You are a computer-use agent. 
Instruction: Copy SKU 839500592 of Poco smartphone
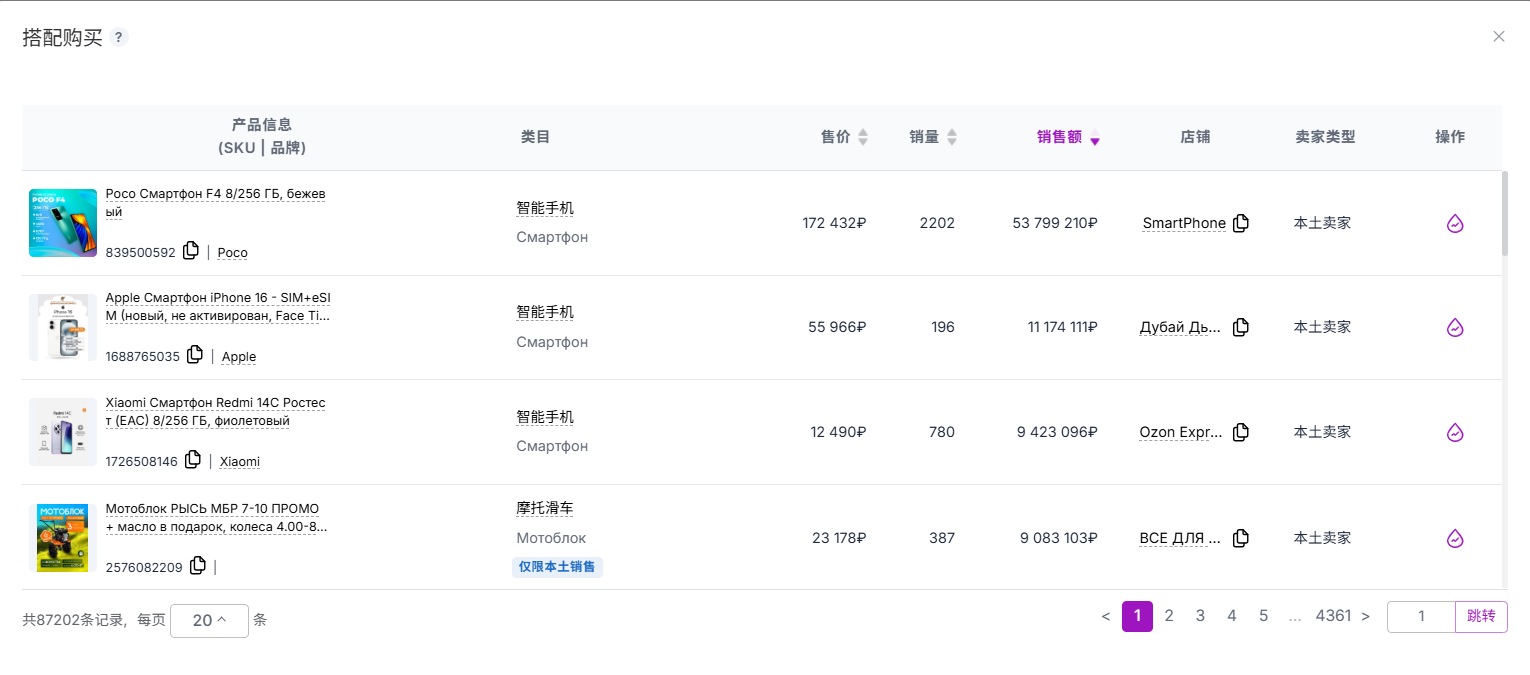[x=191, y=251]
